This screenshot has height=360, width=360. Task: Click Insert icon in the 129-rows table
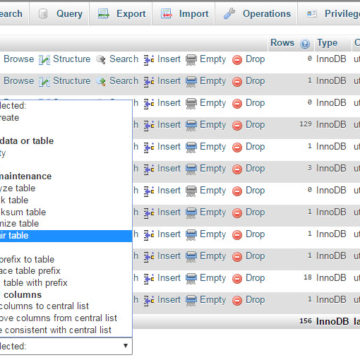point(149,125)
